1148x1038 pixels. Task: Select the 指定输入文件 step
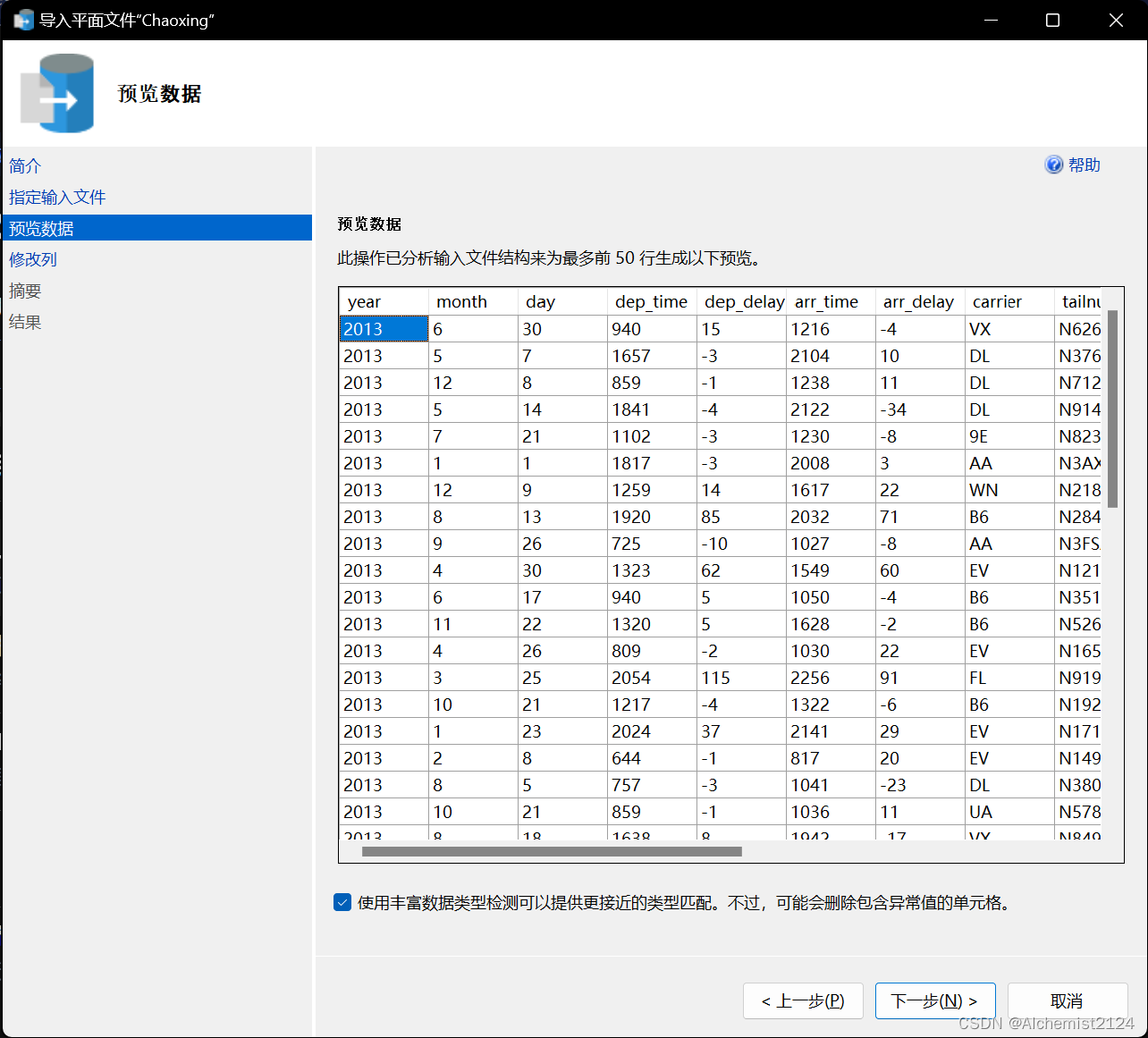(x=57, y=197)
